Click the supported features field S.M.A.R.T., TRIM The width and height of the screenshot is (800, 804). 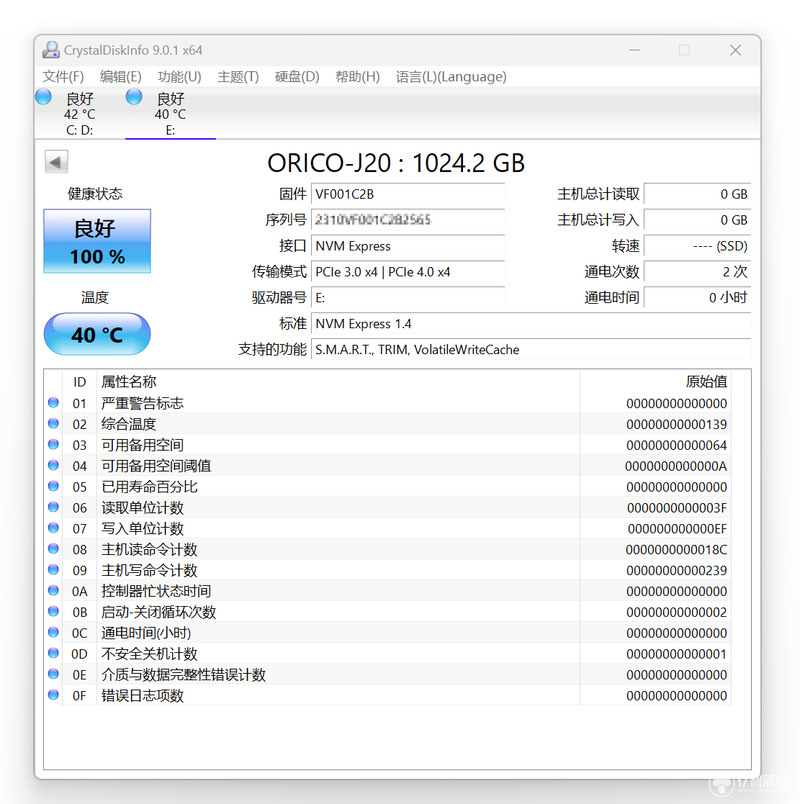click(x=531, y=350)
